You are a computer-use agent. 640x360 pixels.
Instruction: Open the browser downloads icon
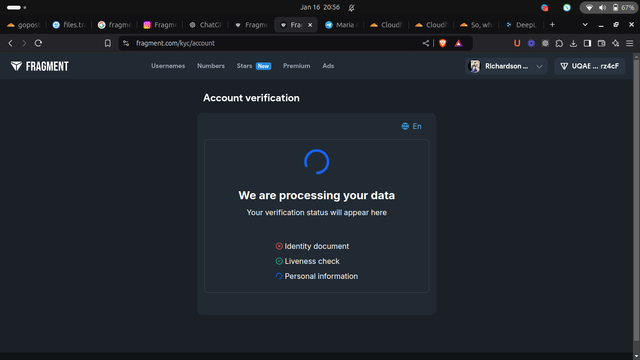tap(573, 43)
